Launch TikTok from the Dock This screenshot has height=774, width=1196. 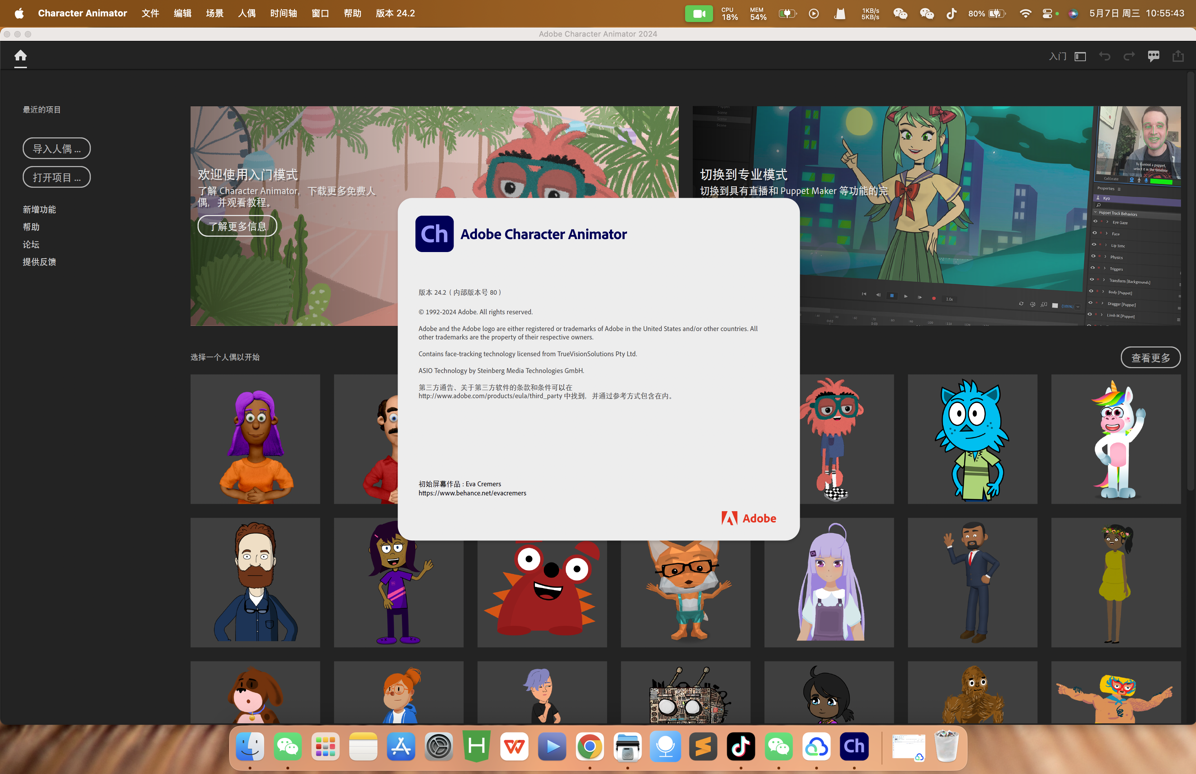point(740,746)
